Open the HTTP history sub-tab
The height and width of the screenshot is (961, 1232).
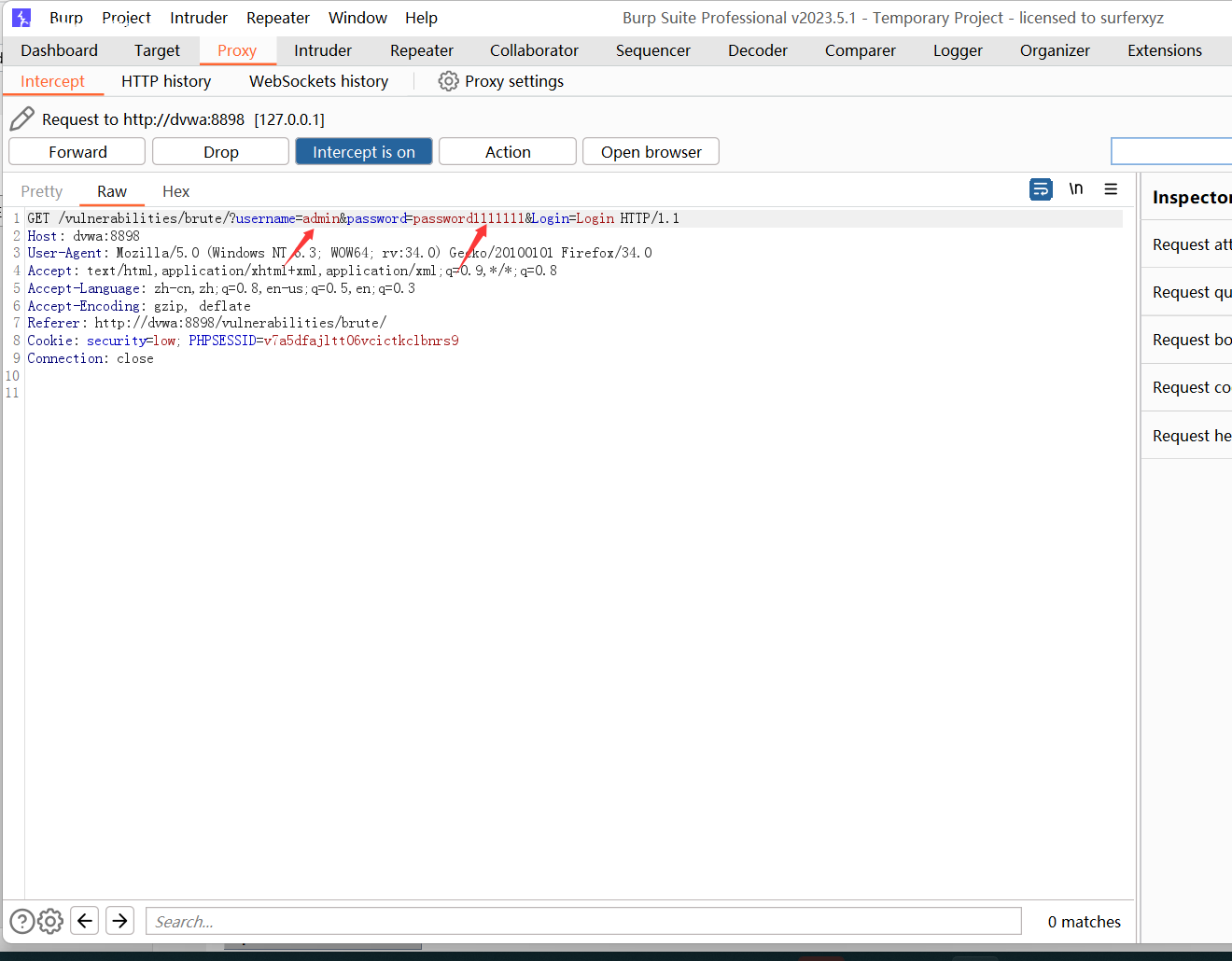pos(166,81)
